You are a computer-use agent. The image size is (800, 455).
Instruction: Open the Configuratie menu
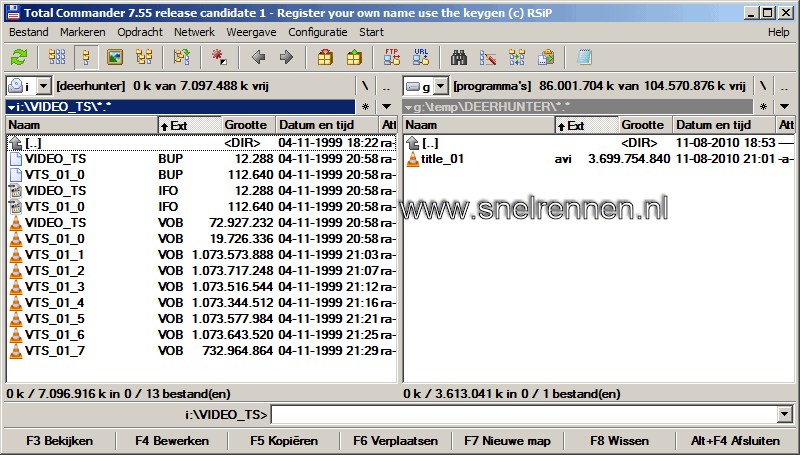click(318, 32)
